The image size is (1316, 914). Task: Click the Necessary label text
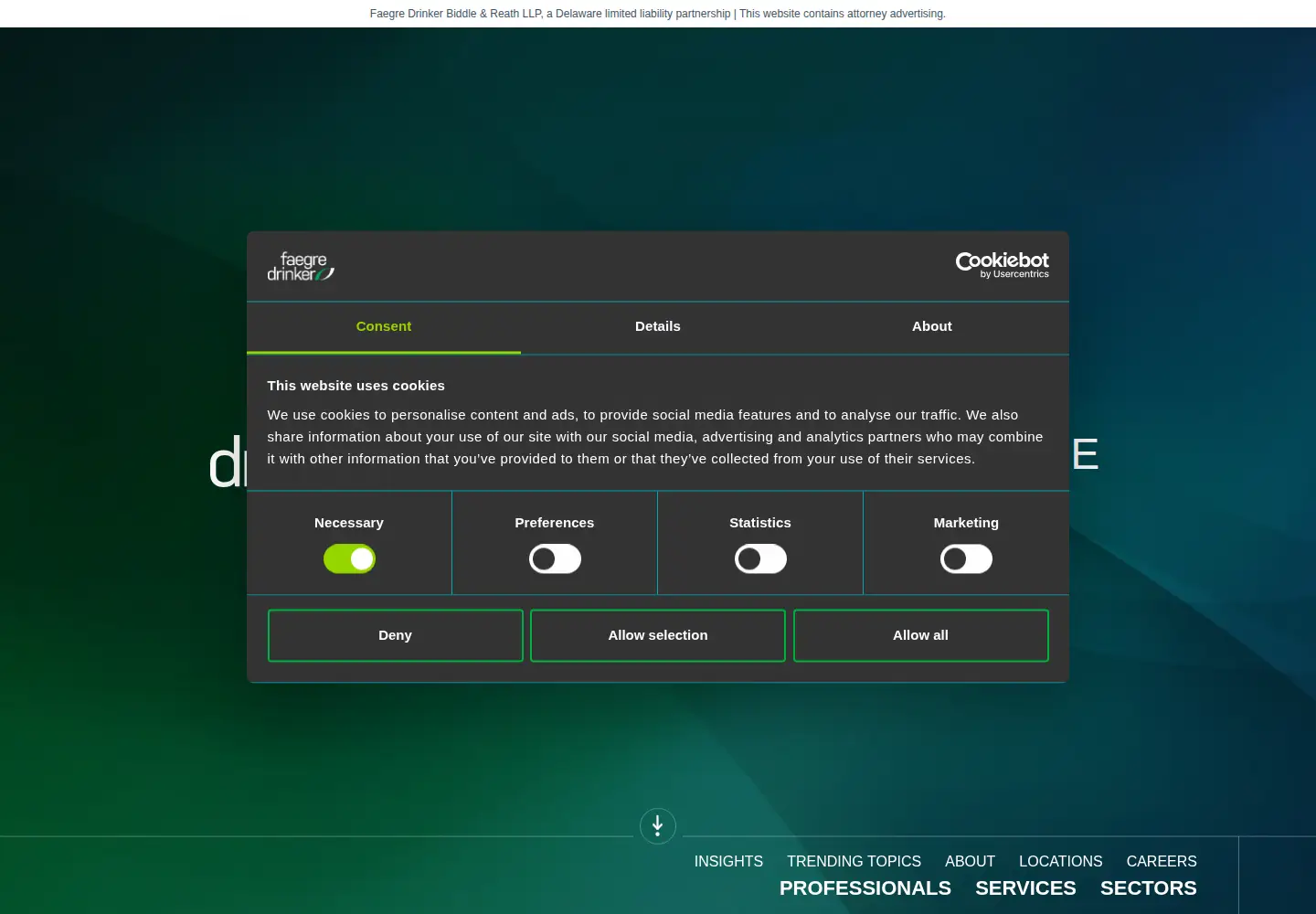[349, 523]
